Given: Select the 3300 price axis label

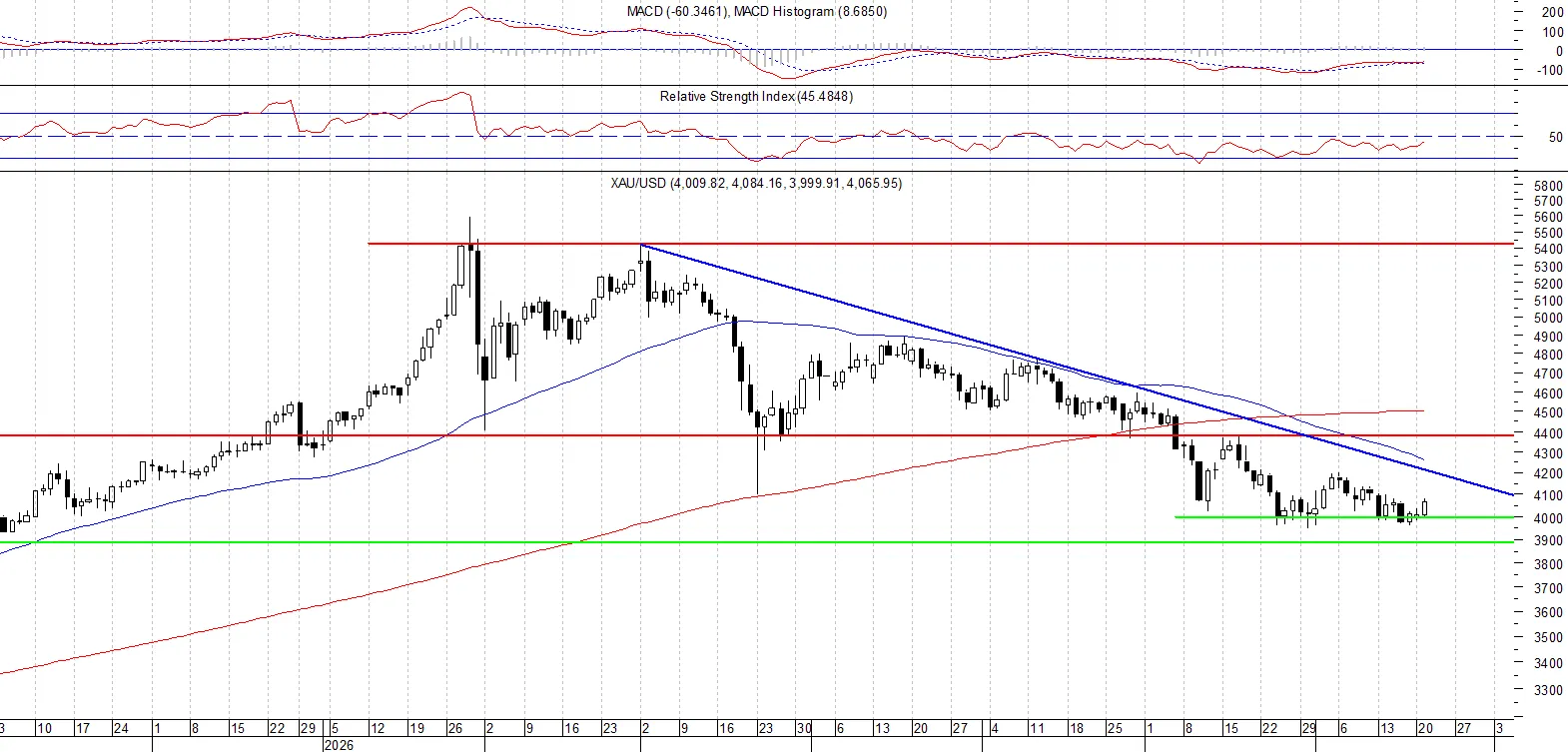Looking at the screenshot, I should click(1548, 691).
